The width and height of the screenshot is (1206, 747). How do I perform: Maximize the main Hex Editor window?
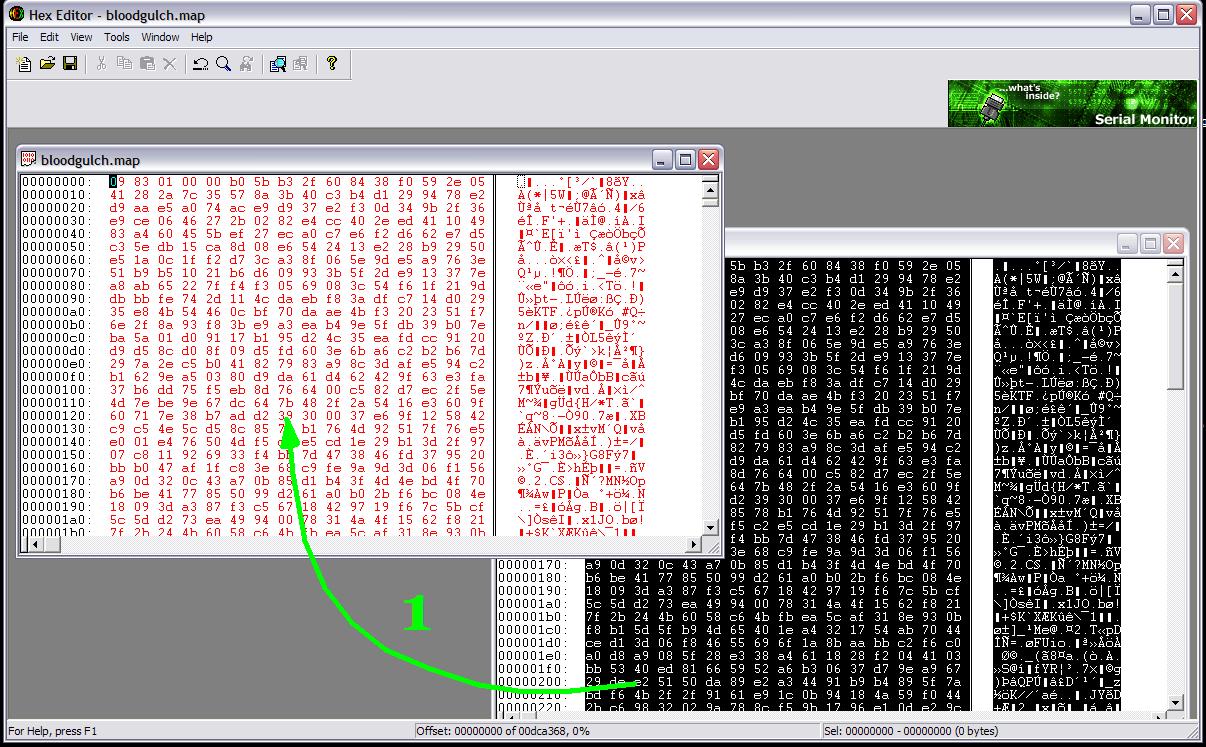click(x=1163, y=14)
